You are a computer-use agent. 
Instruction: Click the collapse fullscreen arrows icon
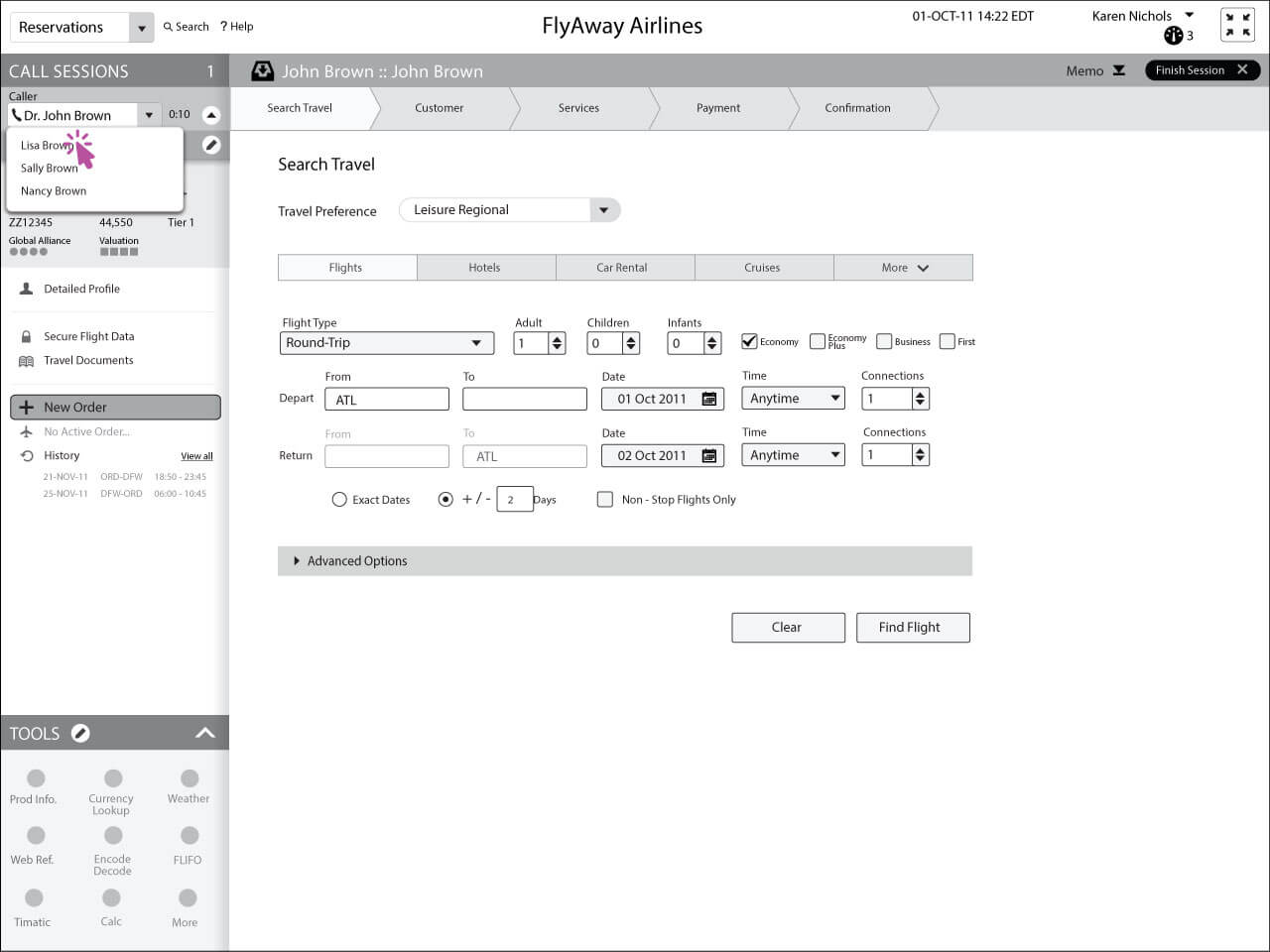pos(1237,25)
